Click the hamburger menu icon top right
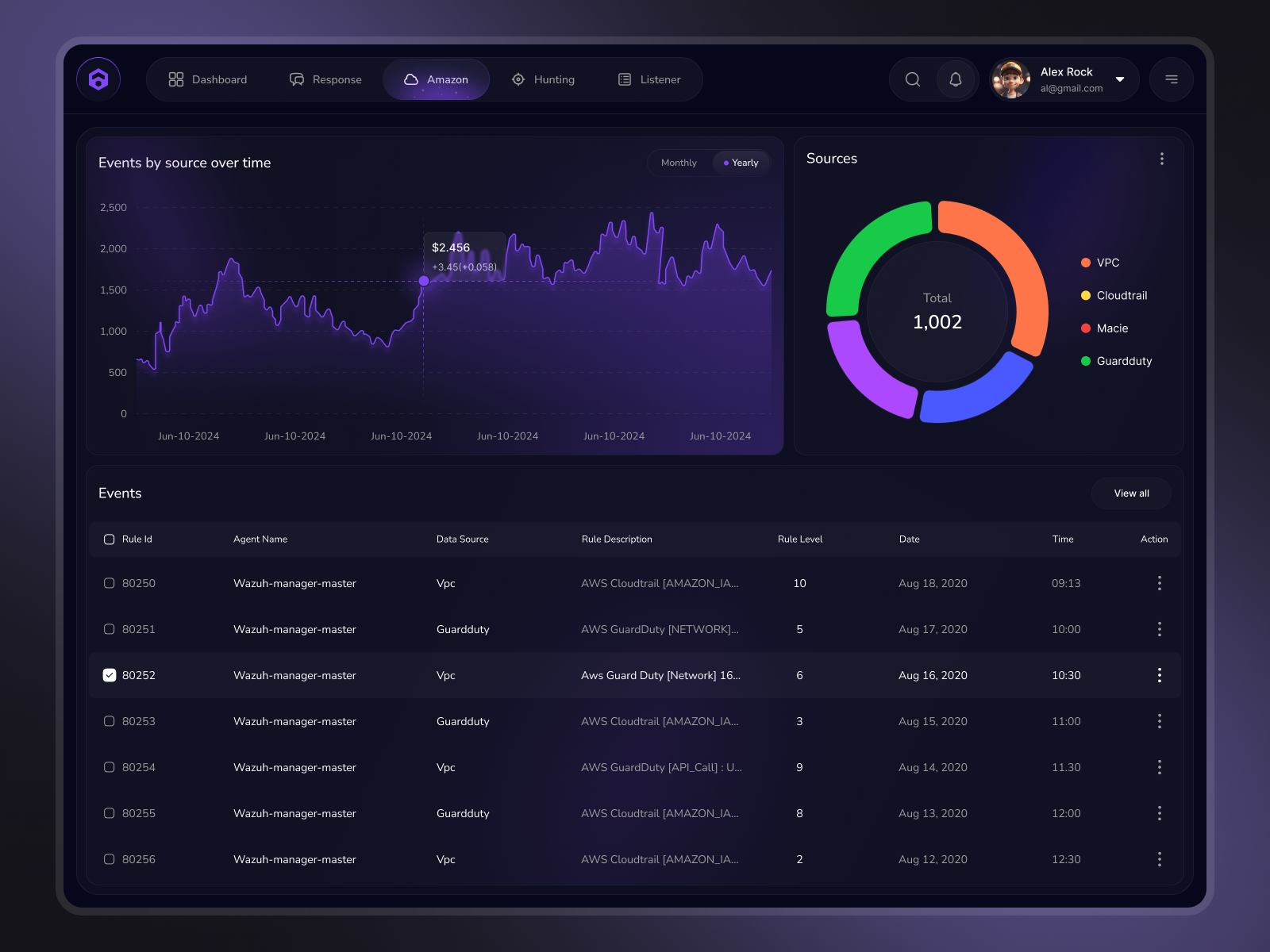 coord(1172,79)
